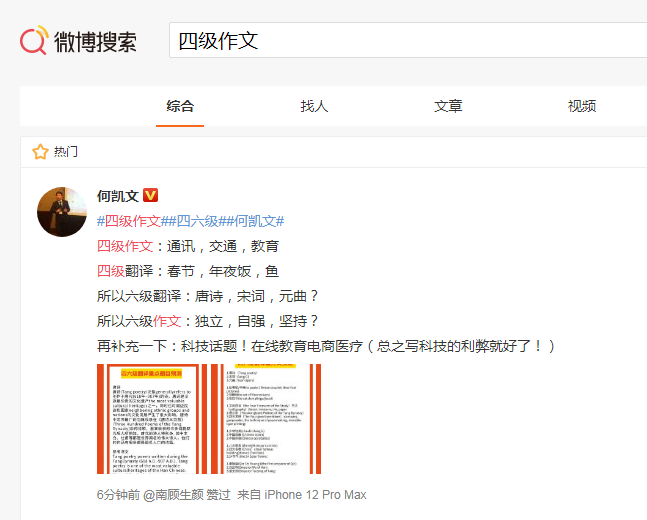Click red 作文 keyword in 六级作文 line
Viewport: 647px width, 520px height.
[x=167, y=321]
